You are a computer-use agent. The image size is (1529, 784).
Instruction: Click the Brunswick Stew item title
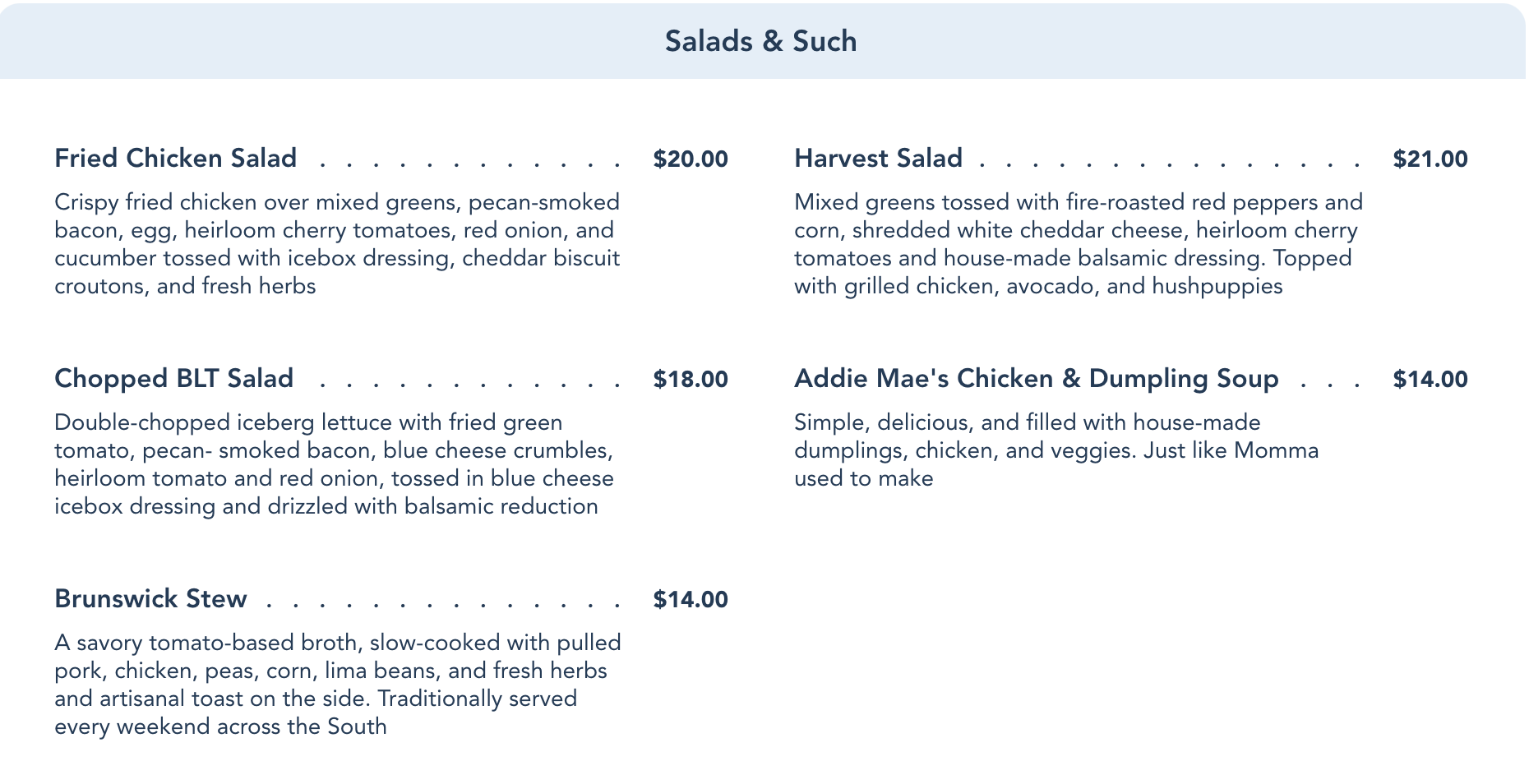(x=150, y=598)
